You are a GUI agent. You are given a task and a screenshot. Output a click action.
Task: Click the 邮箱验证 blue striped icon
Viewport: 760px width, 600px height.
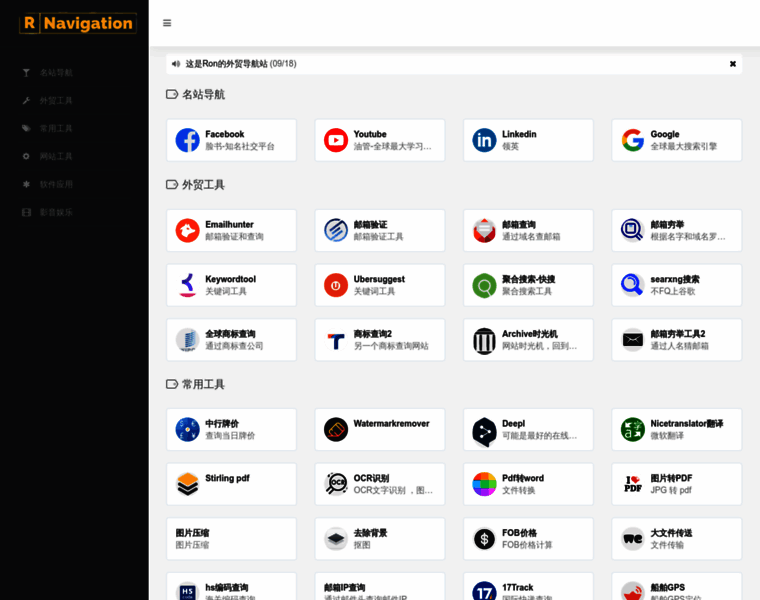tap(336, 230)
